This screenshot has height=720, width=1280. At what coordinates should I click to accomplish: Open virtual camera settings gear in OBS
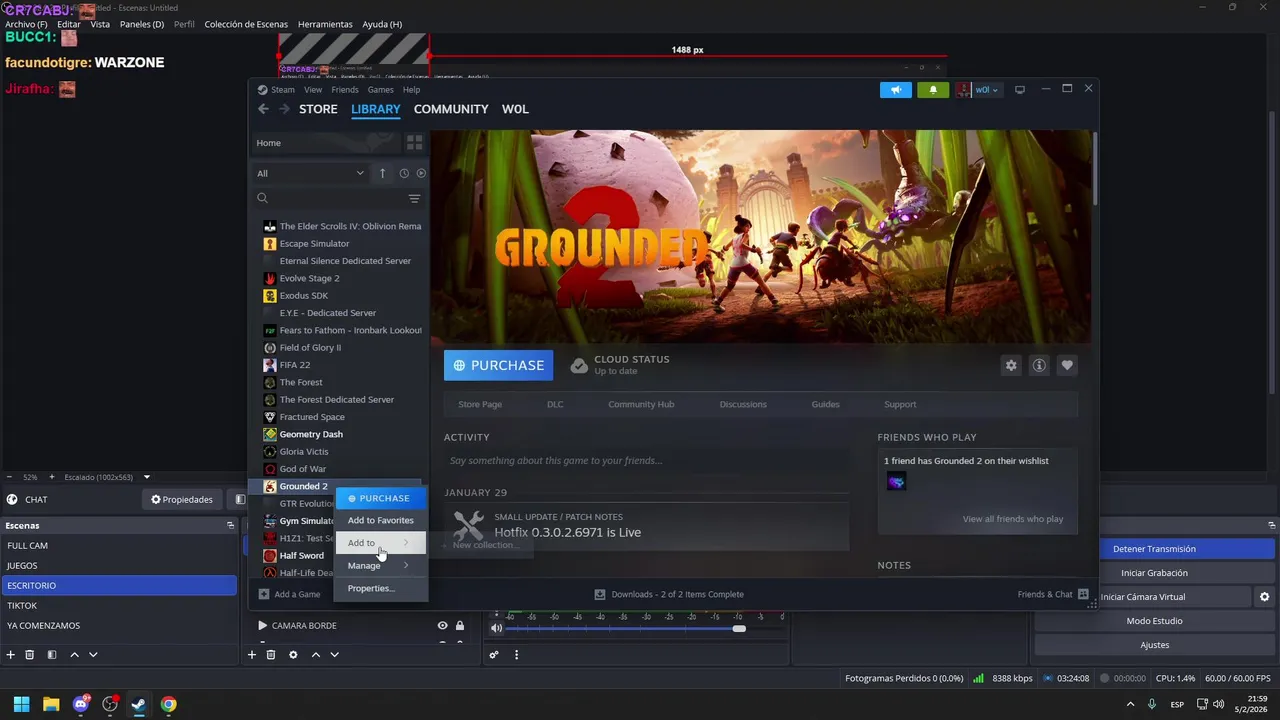coord(1264,597)
